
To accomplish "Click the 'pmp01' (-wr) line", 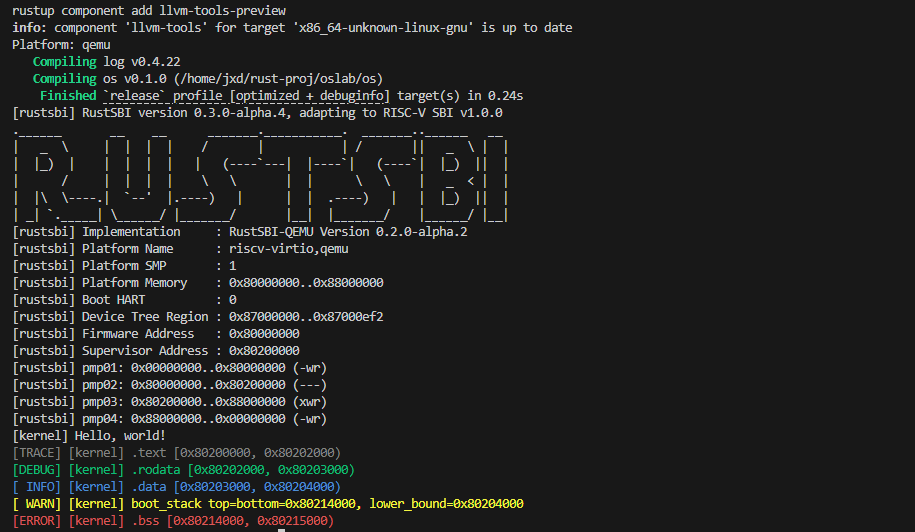I will click(169, 368).
